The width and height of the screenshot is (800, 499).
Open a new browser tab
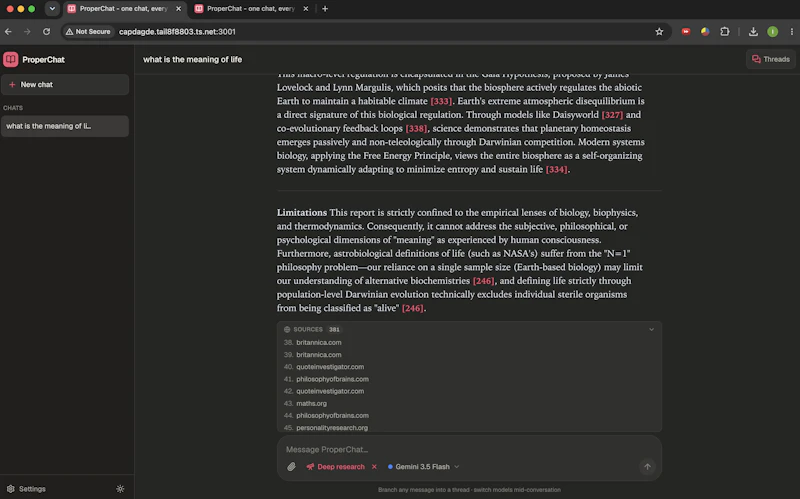(325, 9)
